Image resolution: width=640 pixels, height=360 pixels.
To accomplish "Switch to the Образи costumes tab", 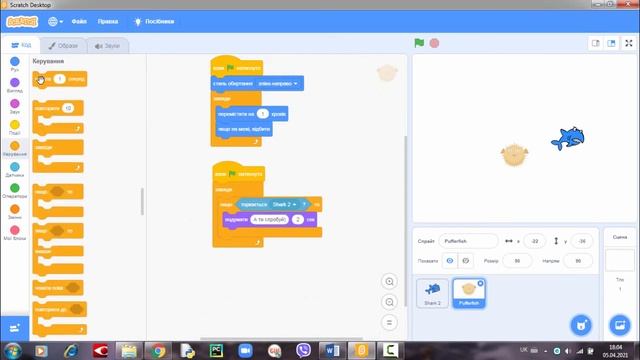I will [x=63, y=46].
